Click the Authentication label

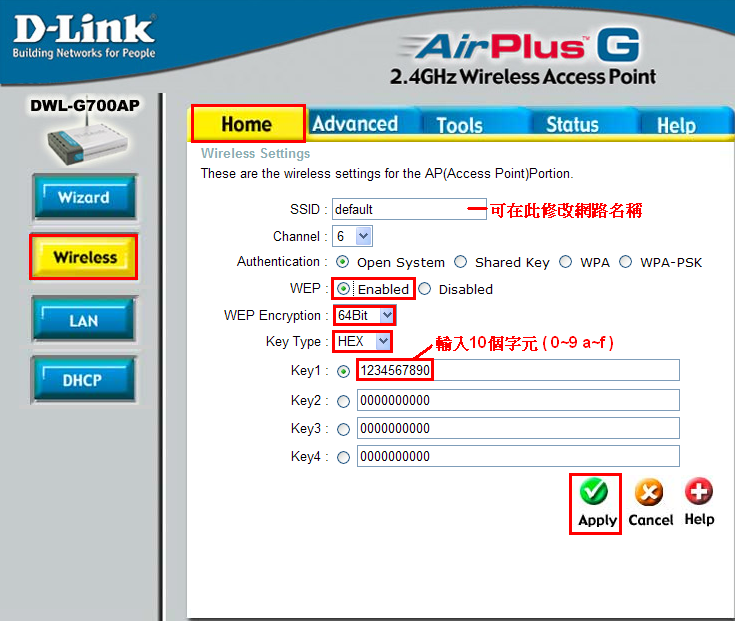coord(278,262)
